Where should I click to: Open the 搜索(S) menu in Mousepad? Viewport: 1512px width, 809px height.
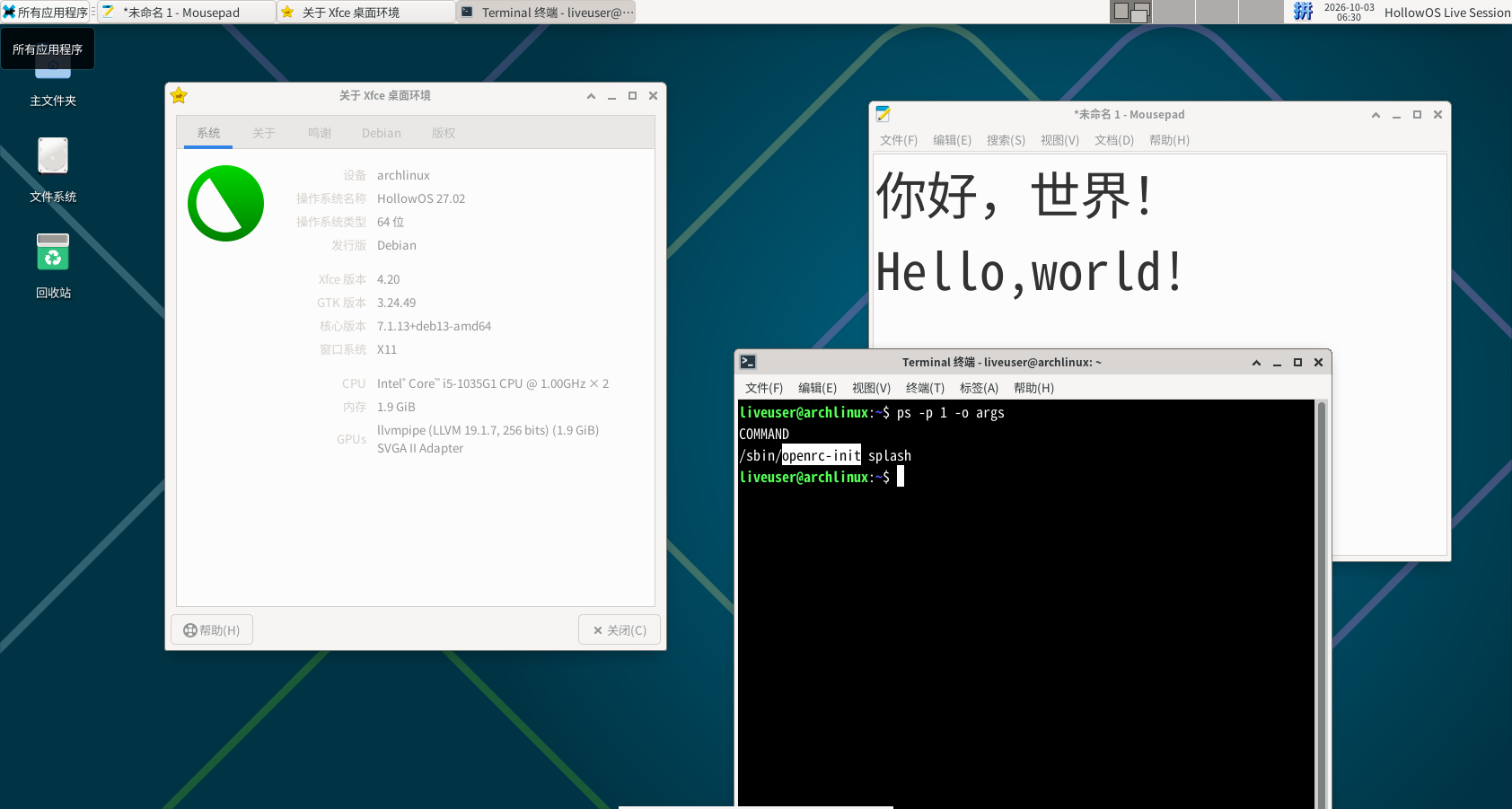point(1006,140)
